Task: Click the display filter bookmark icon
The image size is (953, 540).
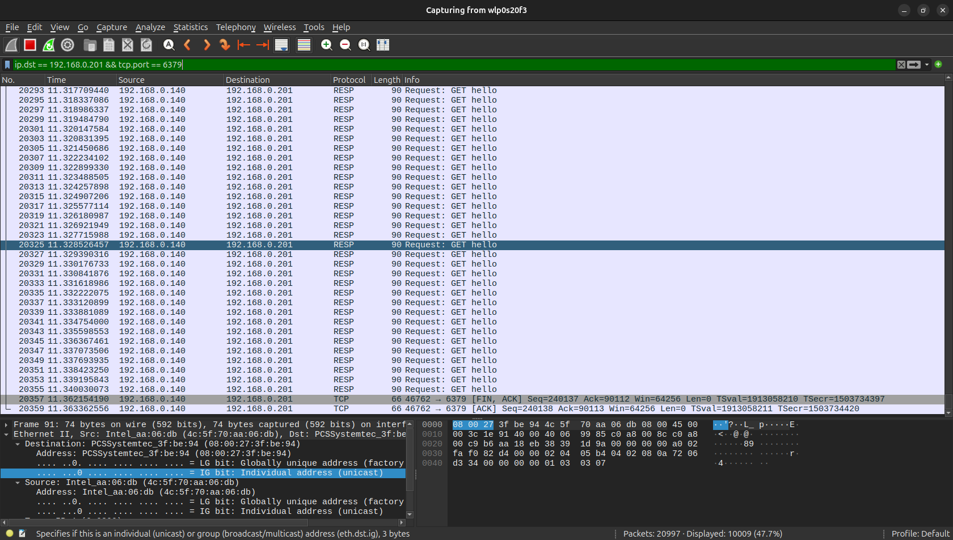Action: [8, 65]
